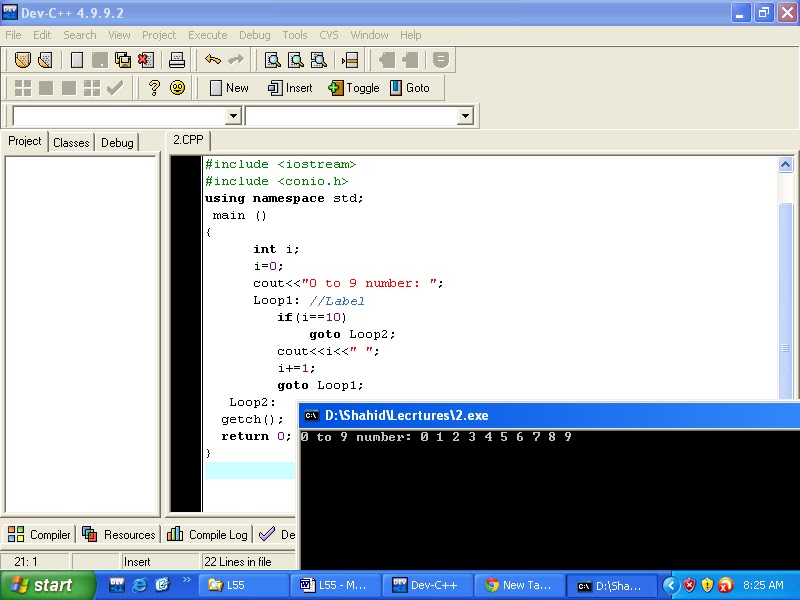Click the smiley face About icon

coord(177,88)
